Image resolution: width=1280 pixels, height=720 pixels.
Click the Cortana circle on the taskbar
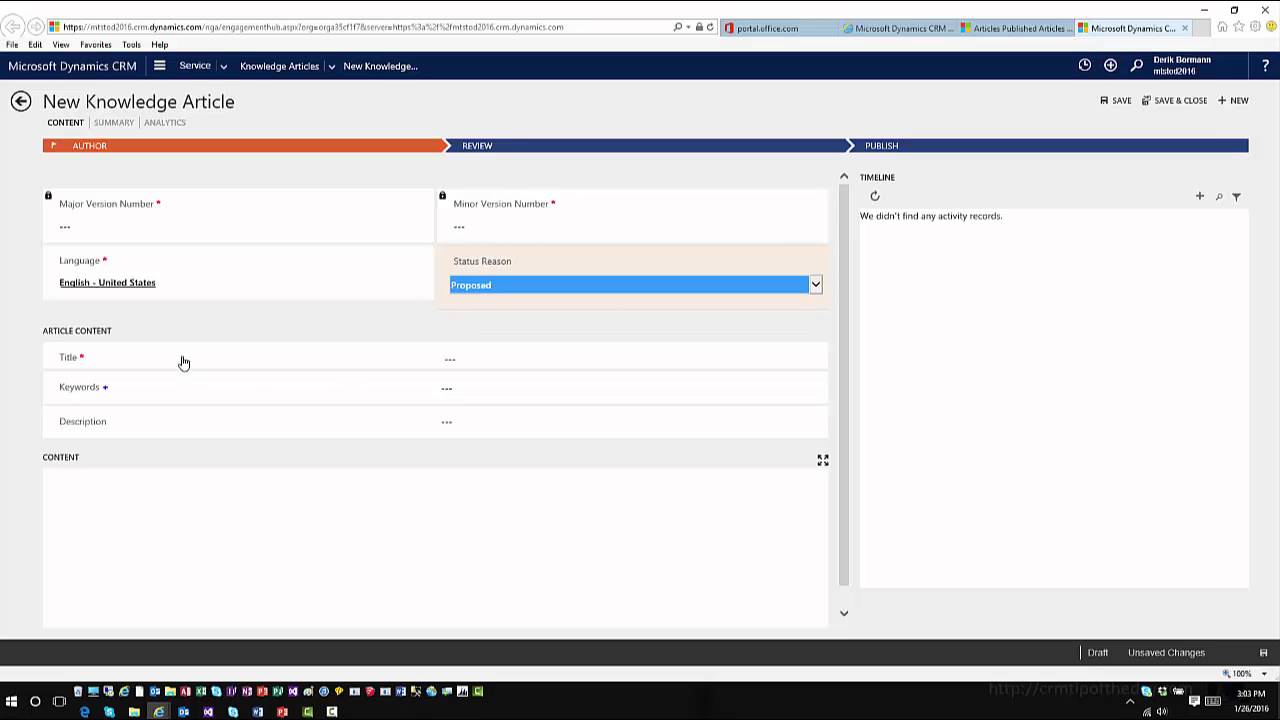click(35, 701)
